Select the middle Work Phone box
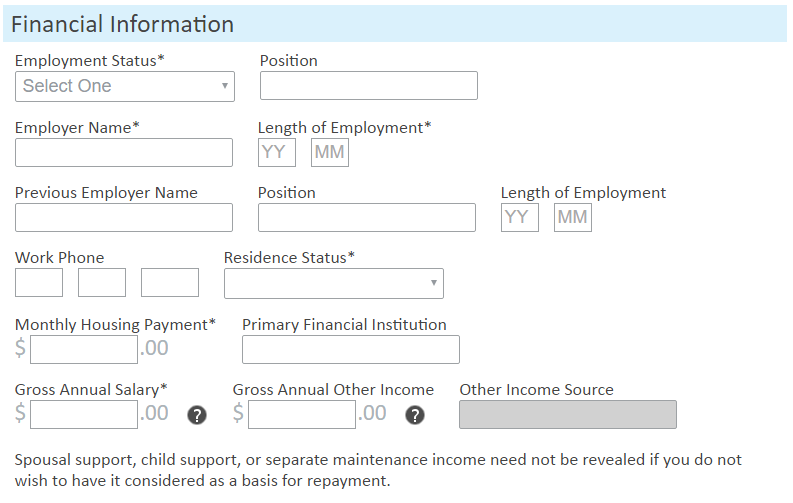 point(102,283)
